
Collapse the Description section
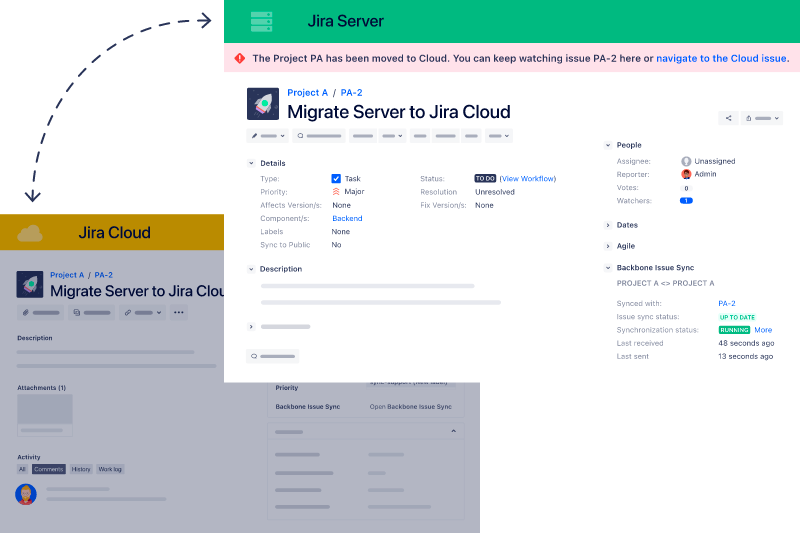[x=251, y=269]
